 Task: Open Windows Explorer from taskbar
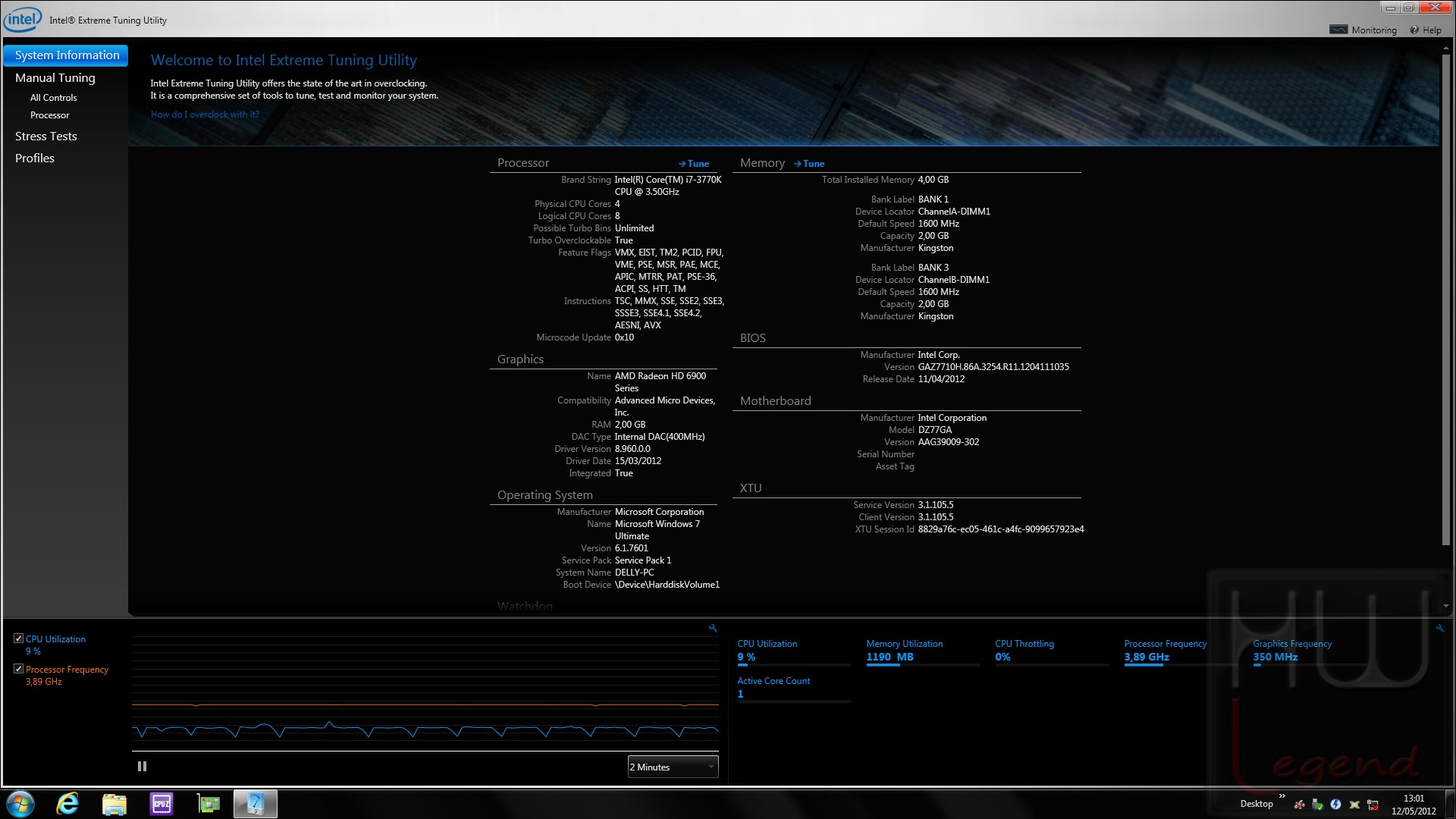tap(115, 804)
